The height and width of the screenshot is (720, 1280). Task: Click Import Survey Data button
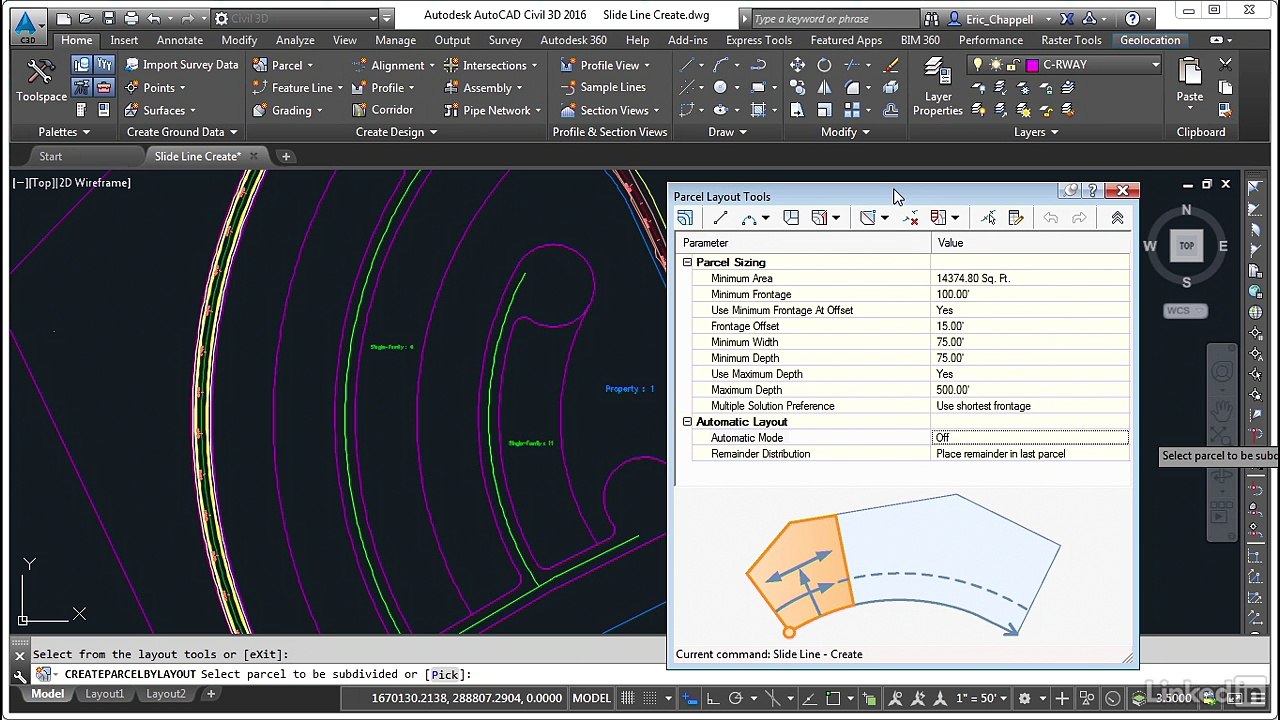pos(181,65)
